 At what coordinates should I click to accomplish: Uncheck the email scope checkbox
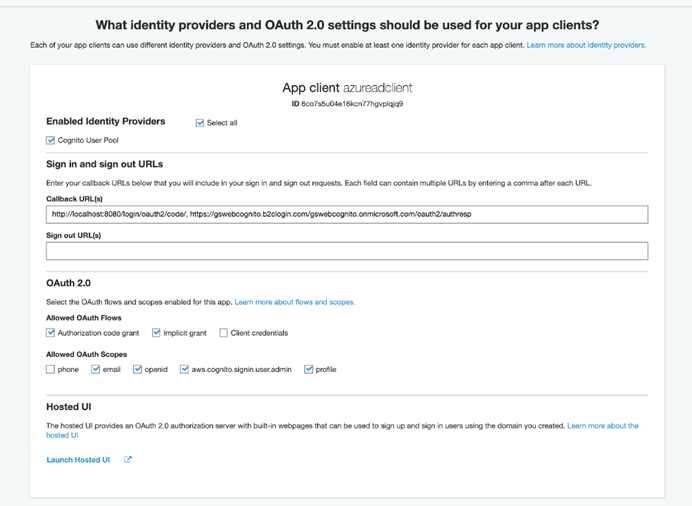click(95, 369)
